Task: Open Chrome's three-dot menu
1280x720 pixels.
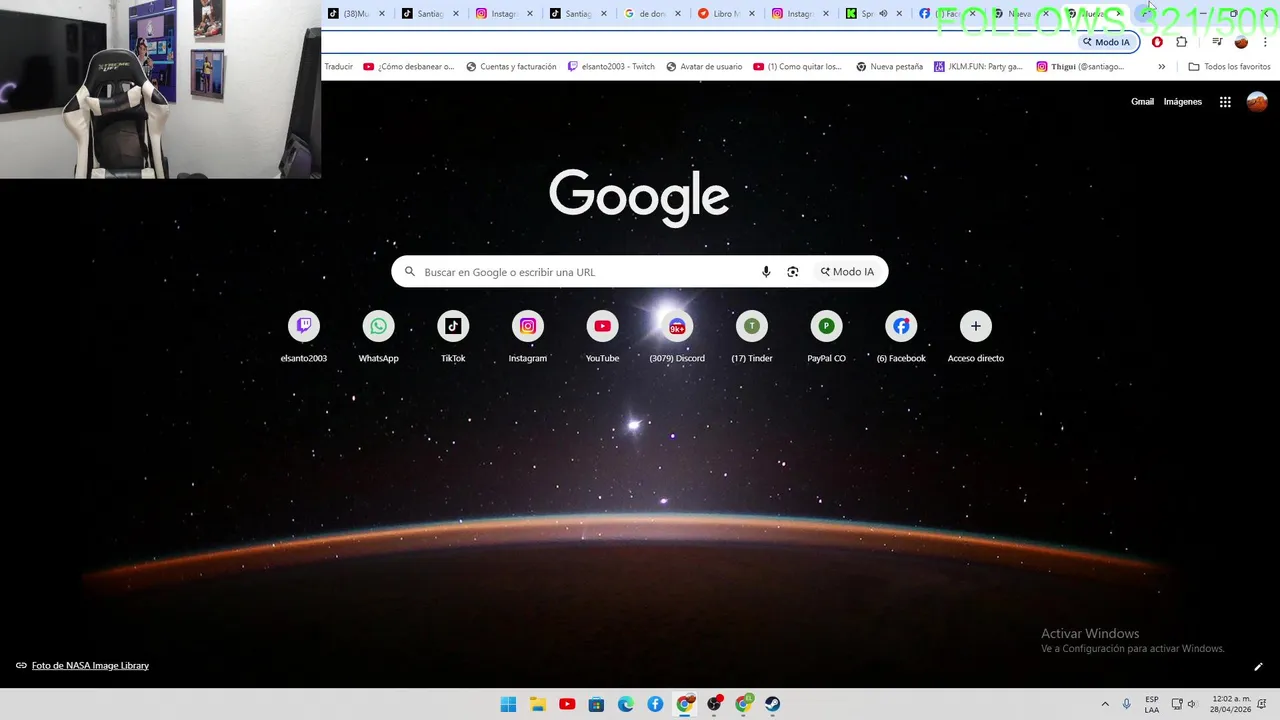Action: pos(1265,42)
